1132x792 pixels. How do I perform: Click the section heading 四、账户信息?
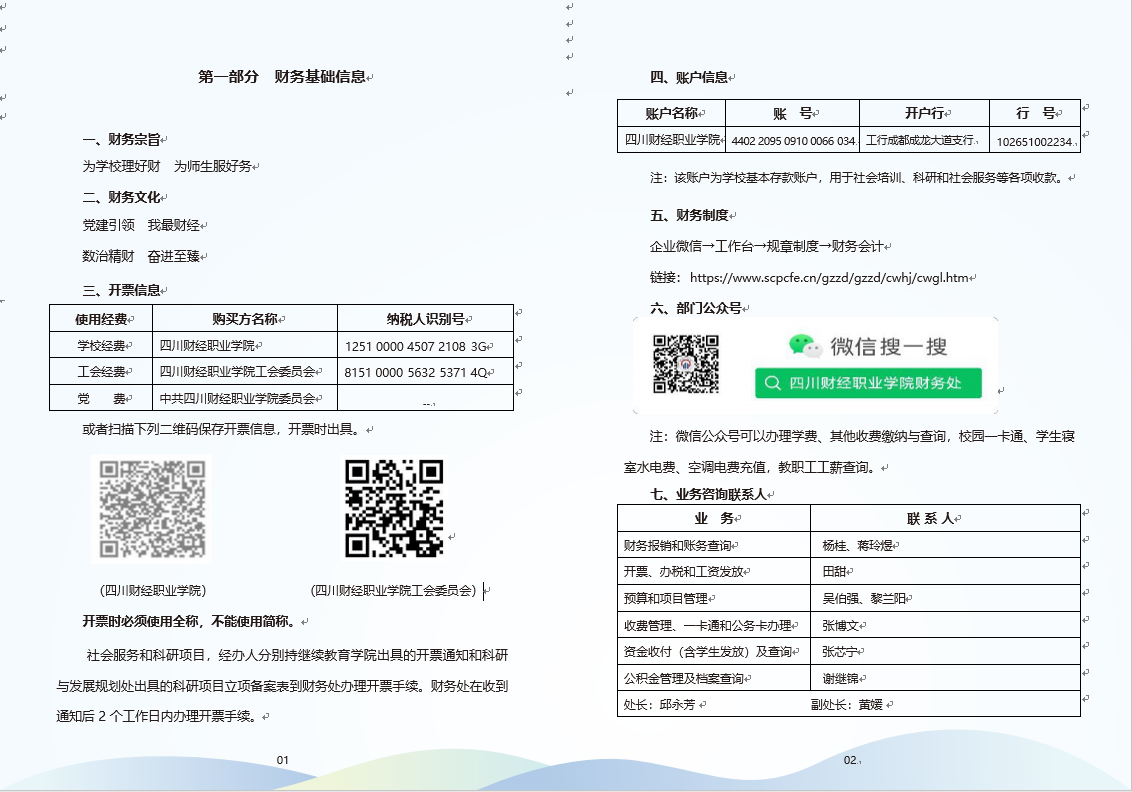click(x=689, y=77)
